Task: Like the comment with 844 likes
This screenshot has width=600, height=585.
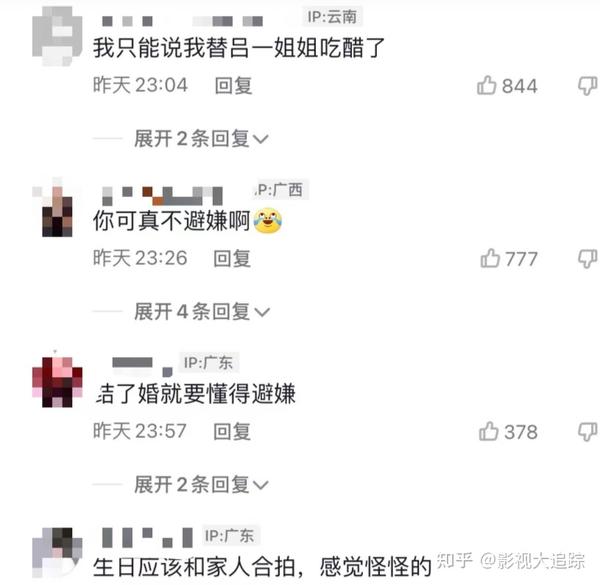Action: coord(486,85)
